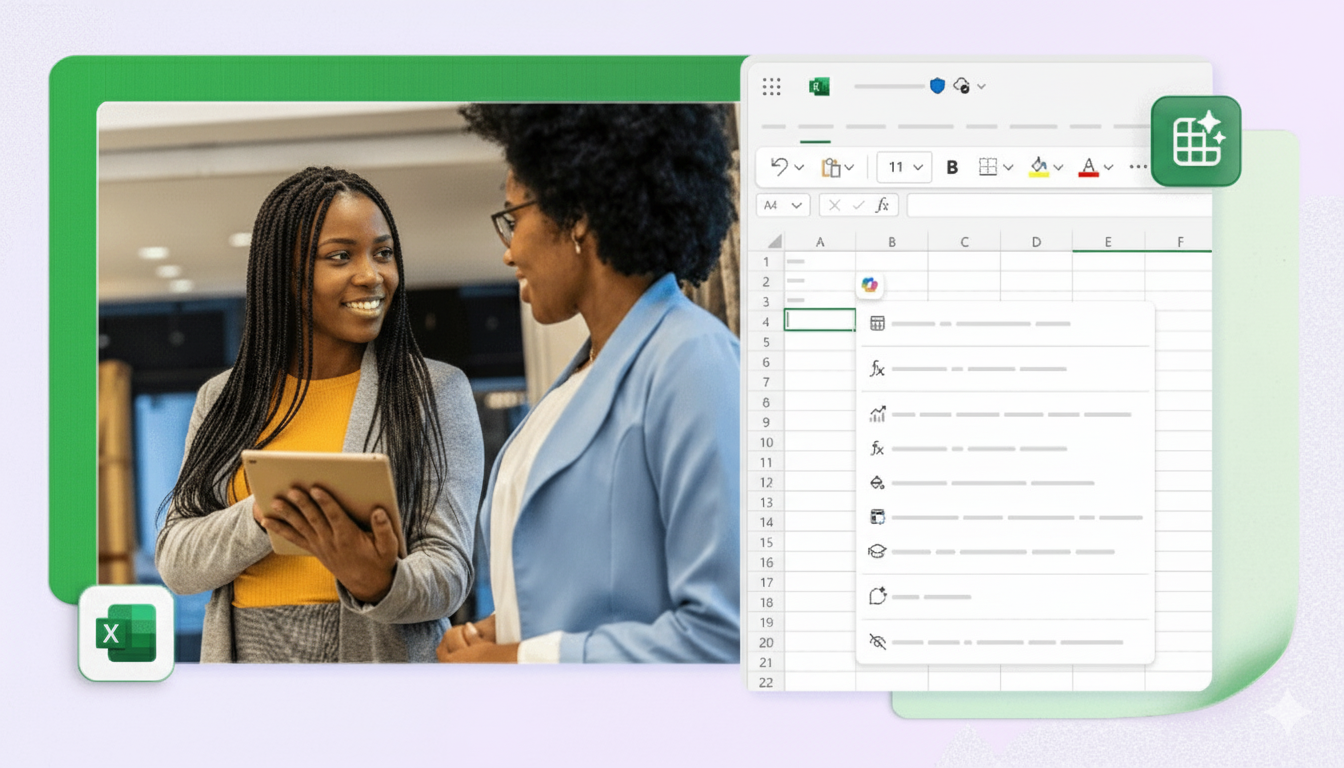Screen dimensions: 1344x768
Task: Select the graduation cap menu item
Action: [x=877, y=551]
